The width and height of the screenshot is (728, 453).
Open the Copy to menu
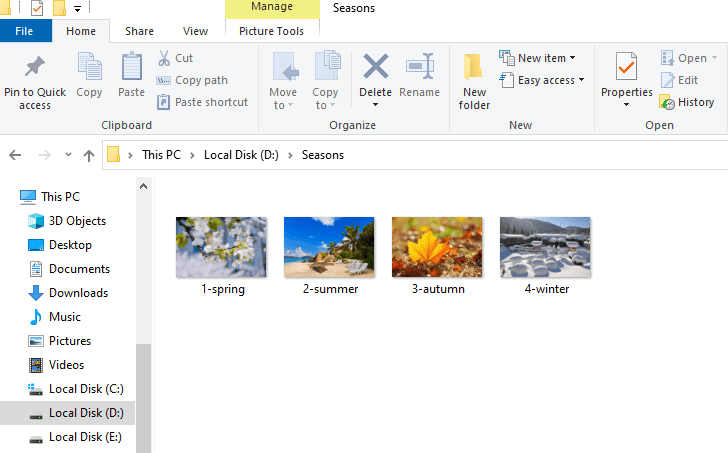coord(325,81)
